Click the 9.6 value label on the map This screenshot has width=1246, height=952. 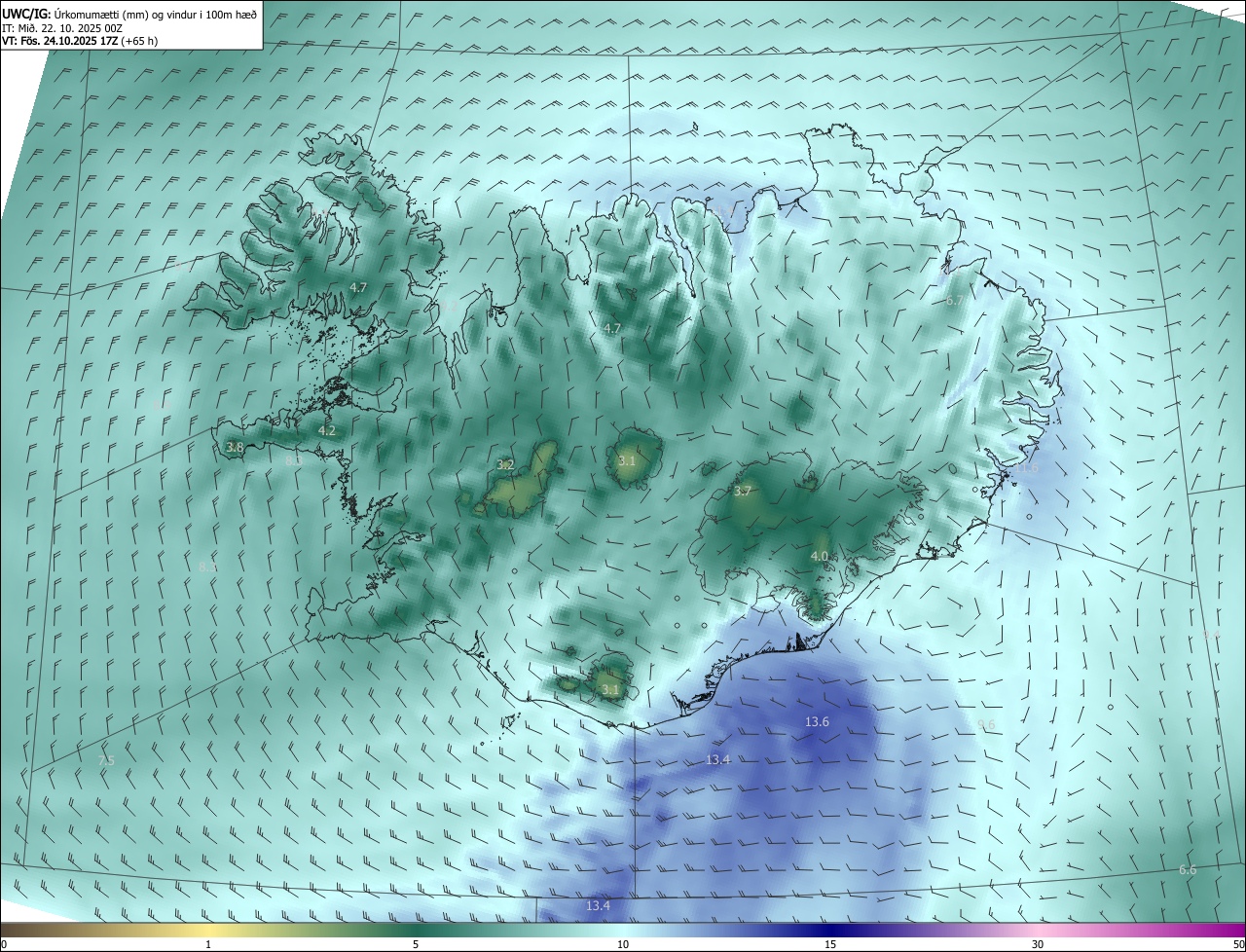point(986,725)
